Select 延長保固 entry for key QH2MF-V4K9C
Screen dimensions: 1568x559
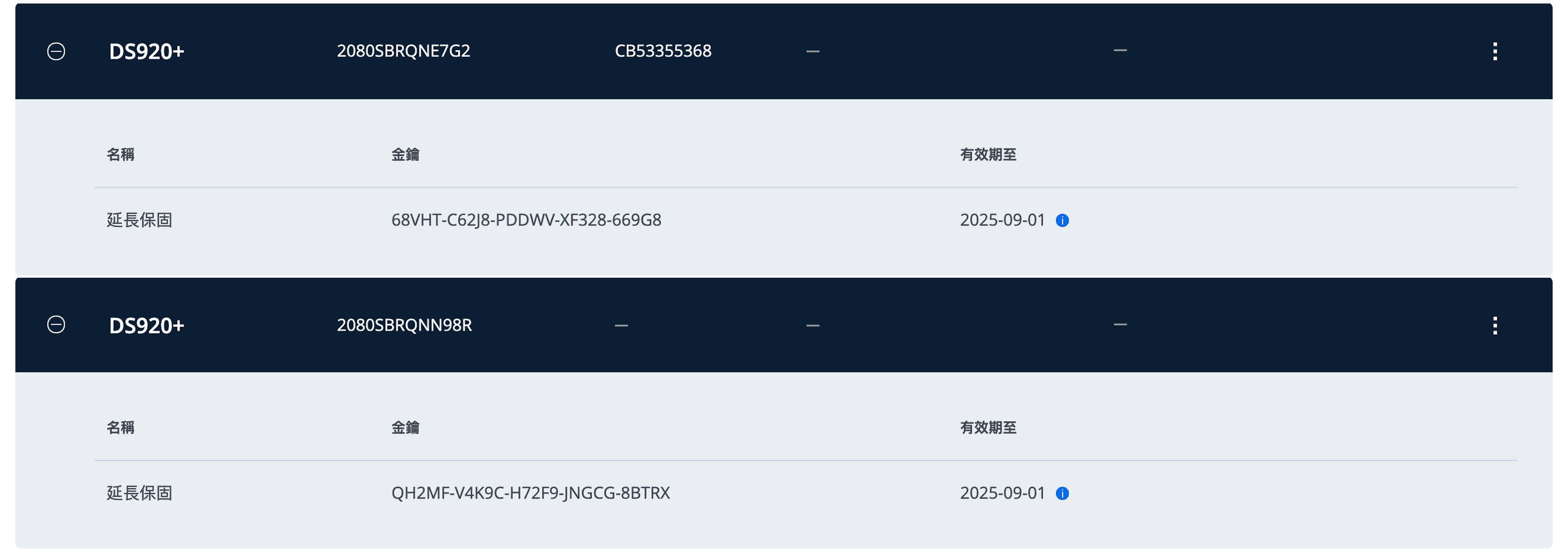140,493
